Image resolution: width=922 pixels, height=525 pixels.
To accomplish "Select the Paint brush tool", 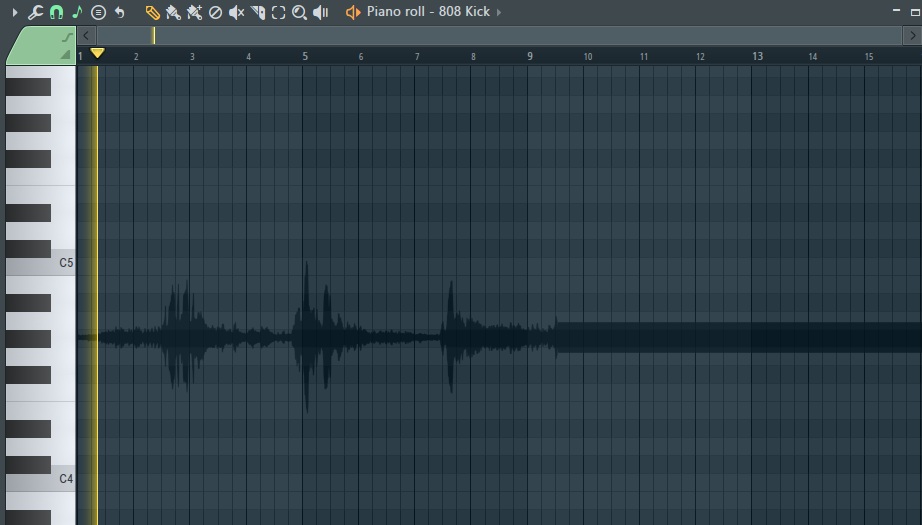I will [173, 12].
